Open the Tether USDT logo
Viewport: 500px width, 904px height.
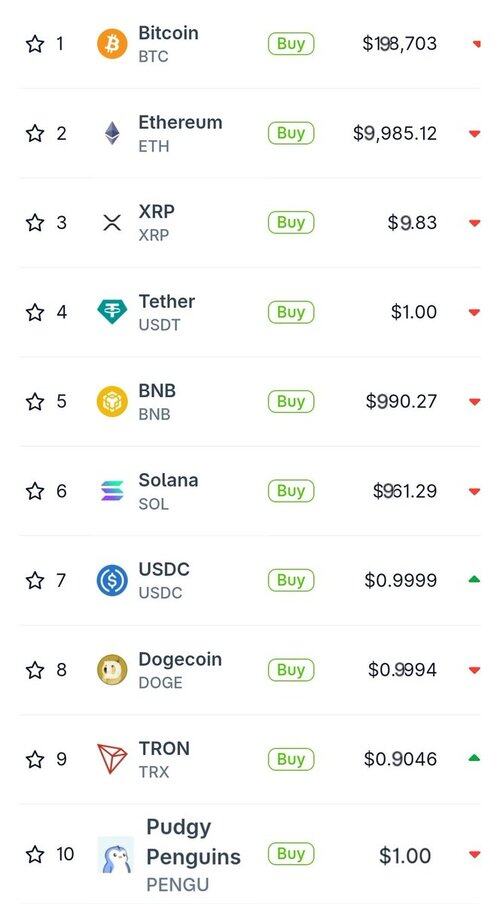(x=112, y=312)
